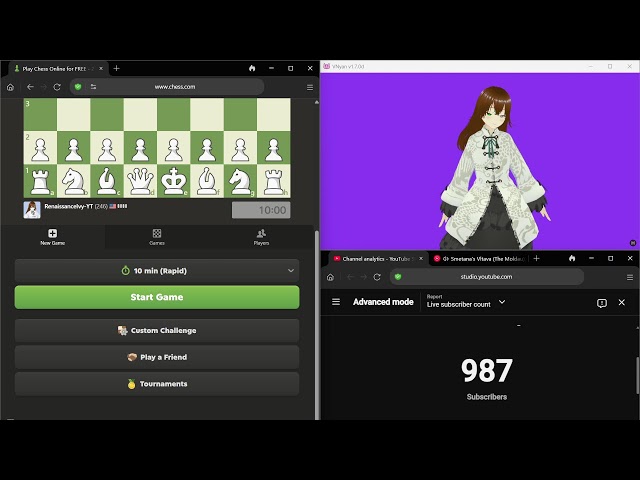Click the RenaissanceIvy-YT username
This screenshot has height=480, width=640.
point(69,207)
